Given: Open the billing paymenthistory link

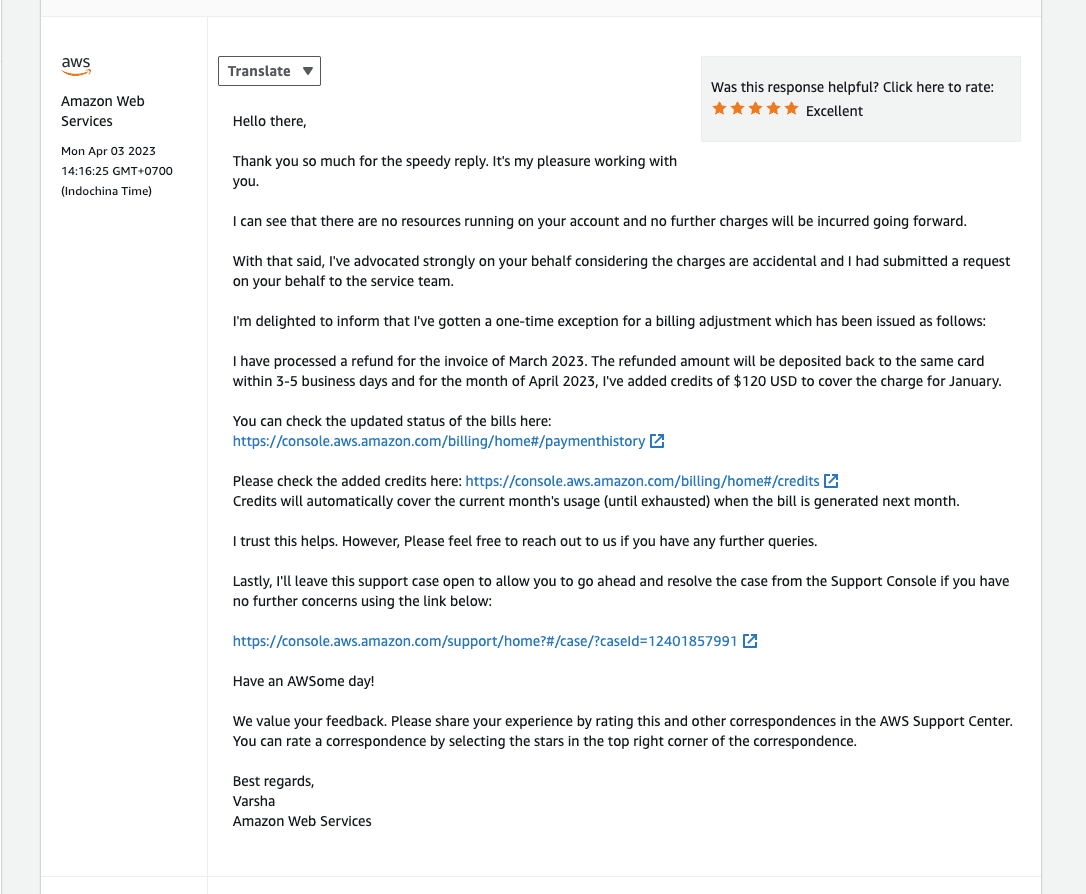Looking at the screenshot, I should (439, 441).
